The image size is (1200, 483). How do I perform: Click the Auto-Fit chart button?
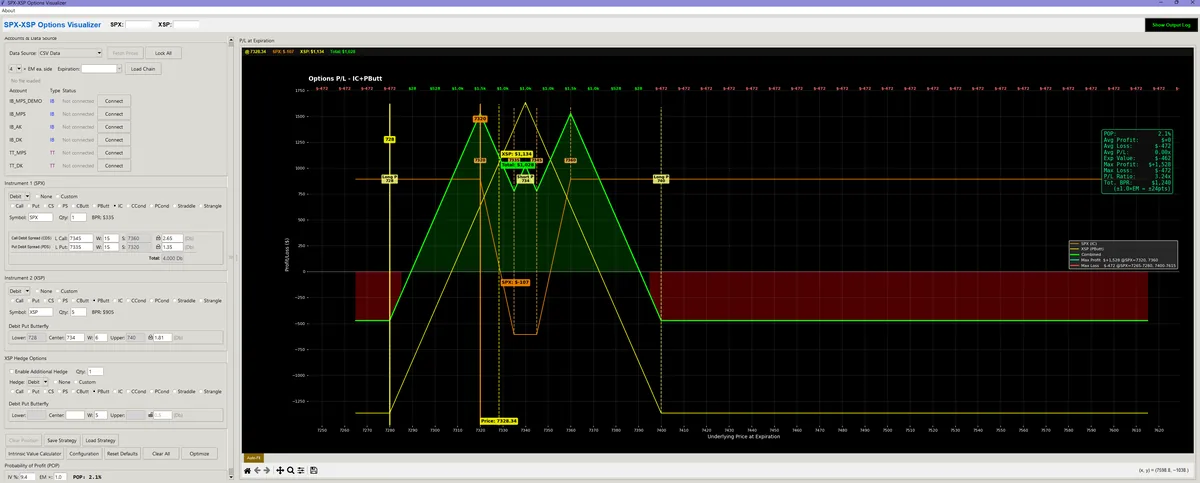pyautogui.click(x=254, y=459)
